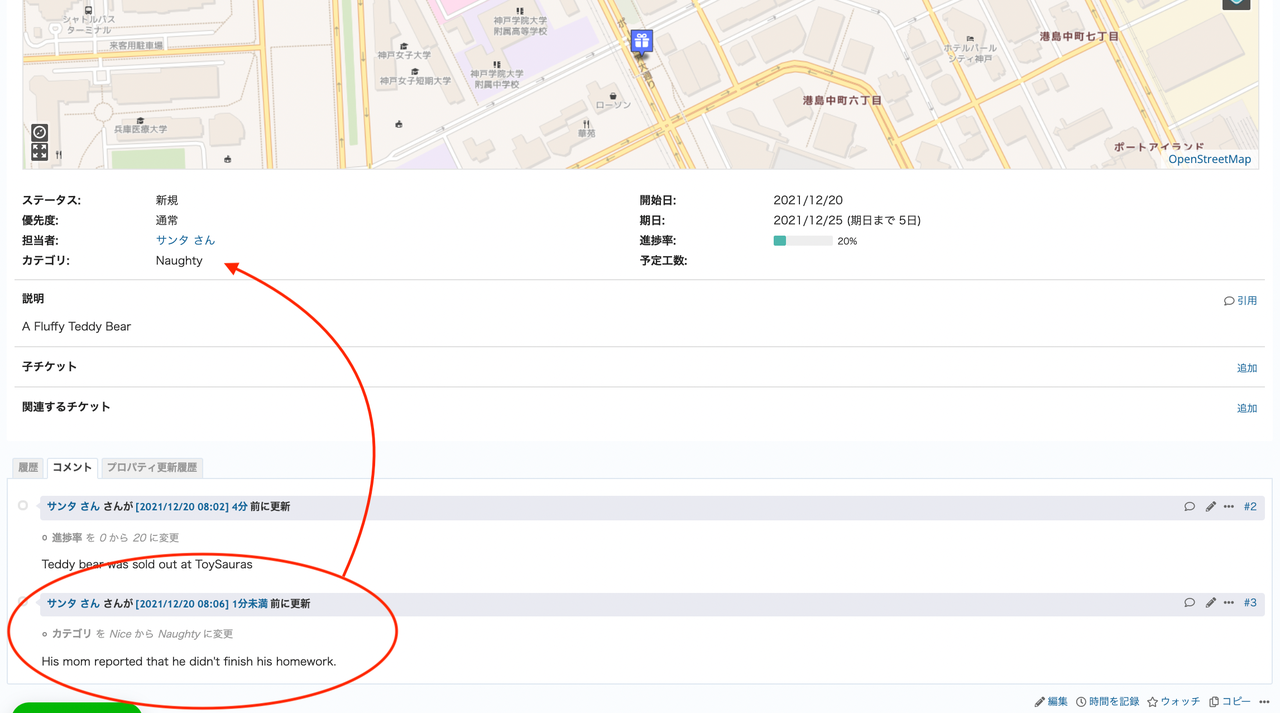Open assignee サンタ さん profile link
The image size is (1280, 713).
[x=185, y=240]
